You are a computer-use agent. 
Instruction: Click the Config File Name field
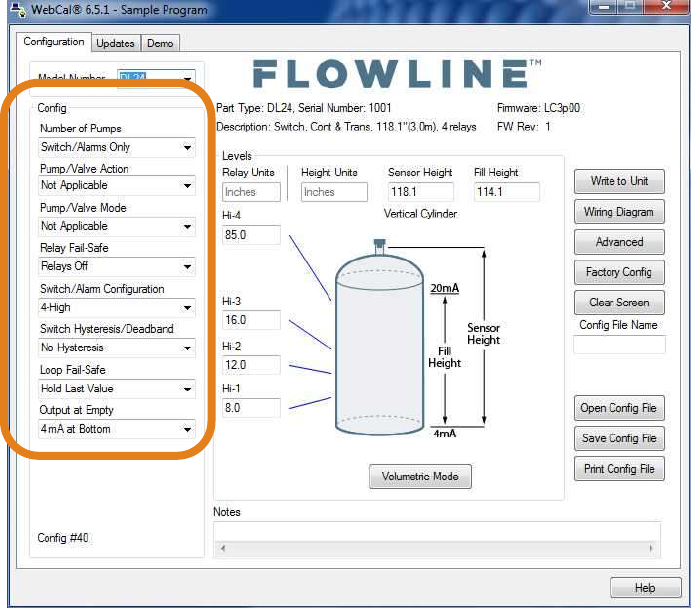619,345
